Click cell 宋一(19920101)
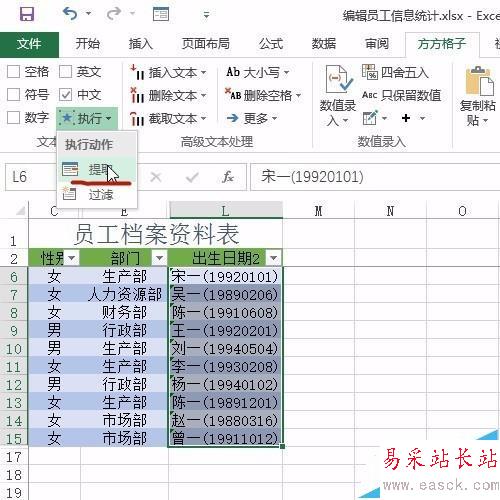The height and width of the screenshot is (500, 500). pyautogui.click(x=226, y=276)
